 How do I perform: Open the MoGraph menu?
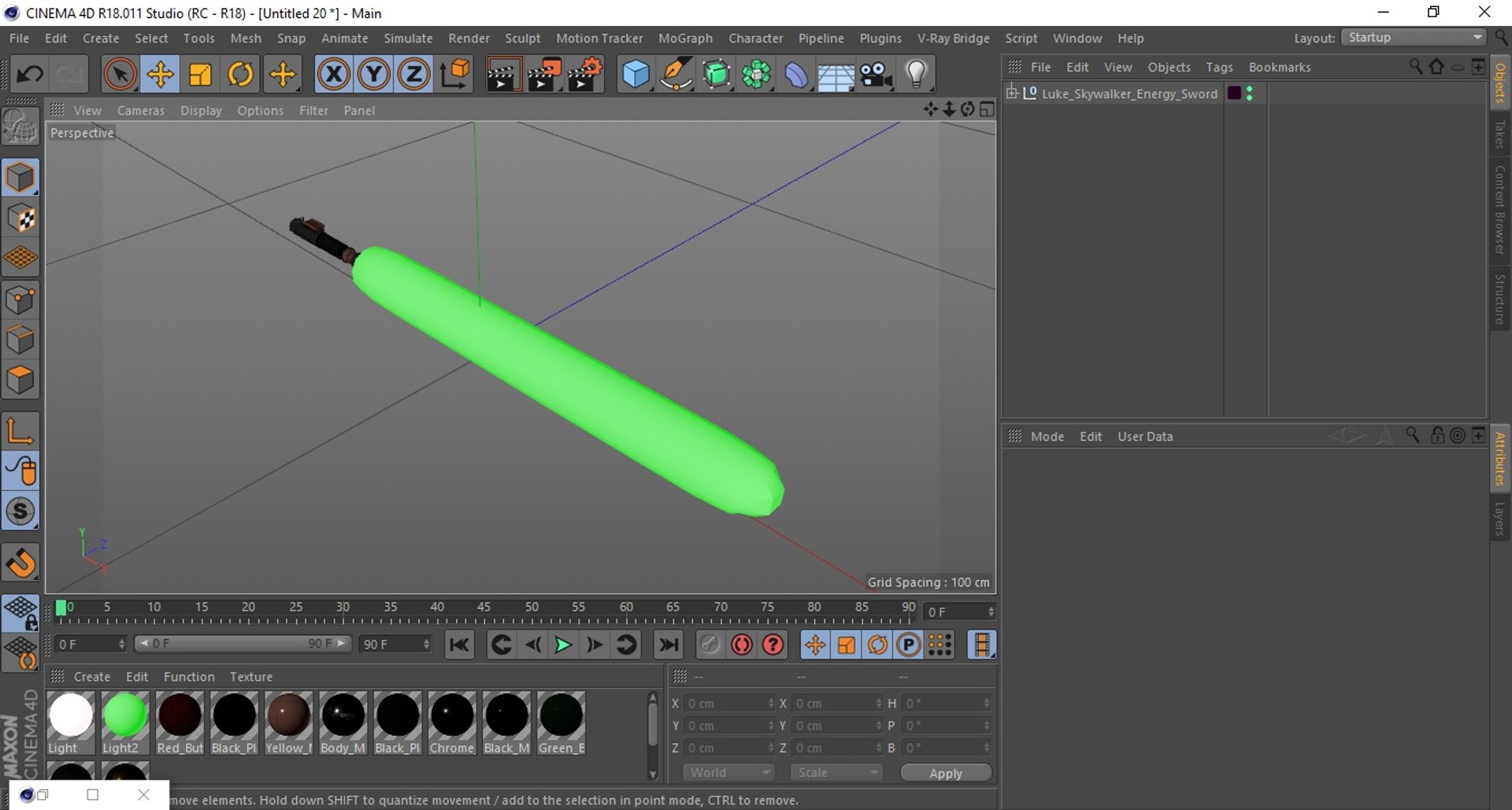pos(685,38)
